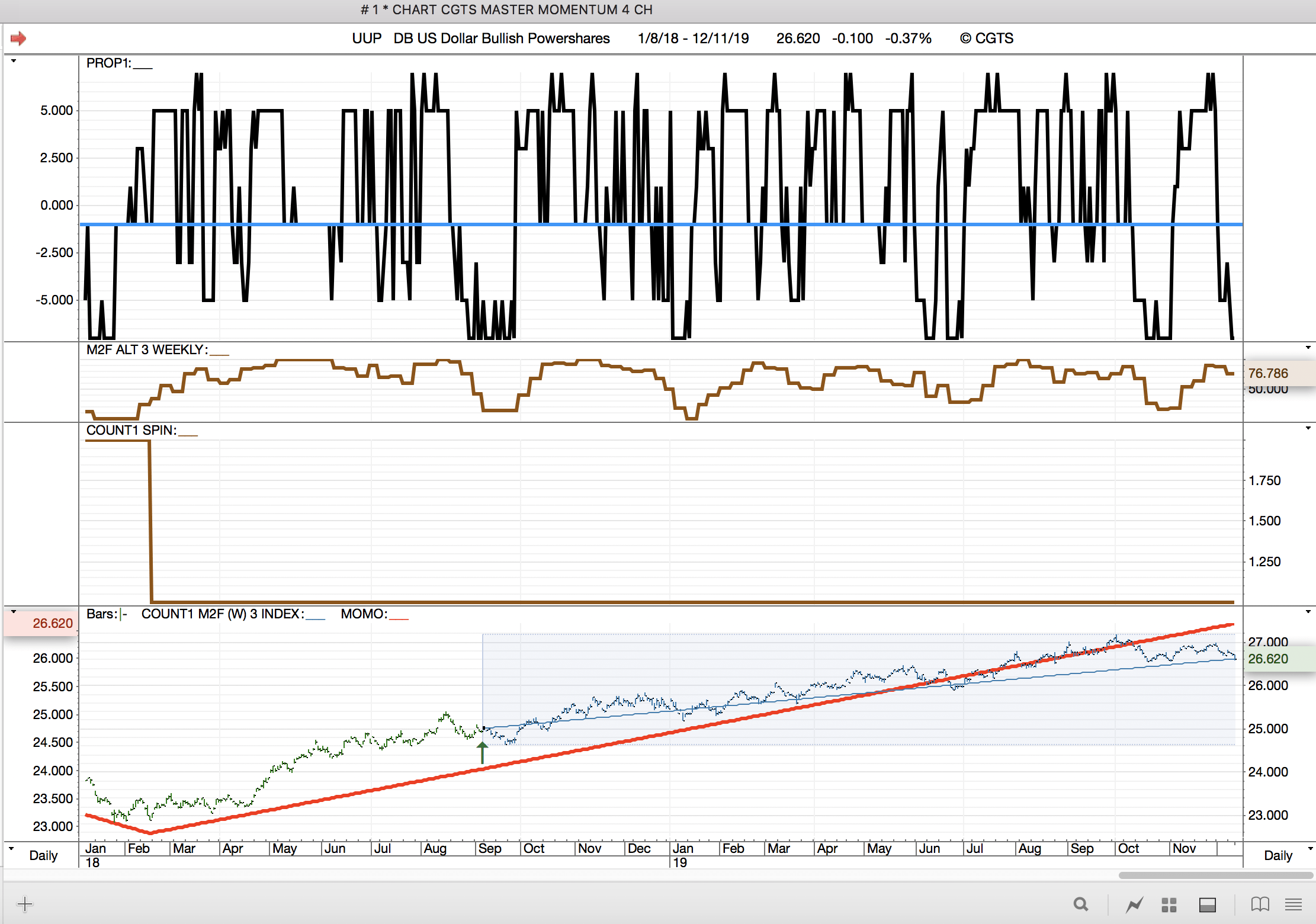Expand the PROP1 pane disclosure triangle
The width and height of the screenshot is (1316, 924).
[x=13, y=61]
